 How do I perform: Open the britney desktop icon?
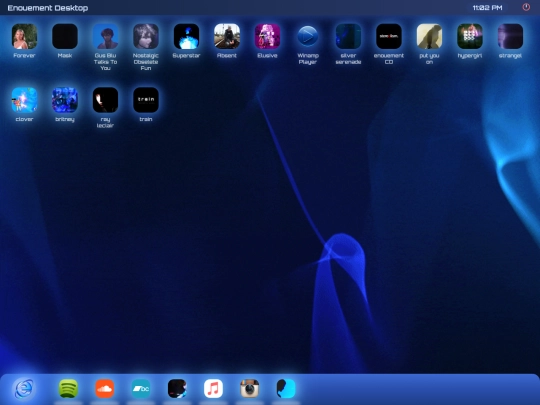(x=65, y=100)
